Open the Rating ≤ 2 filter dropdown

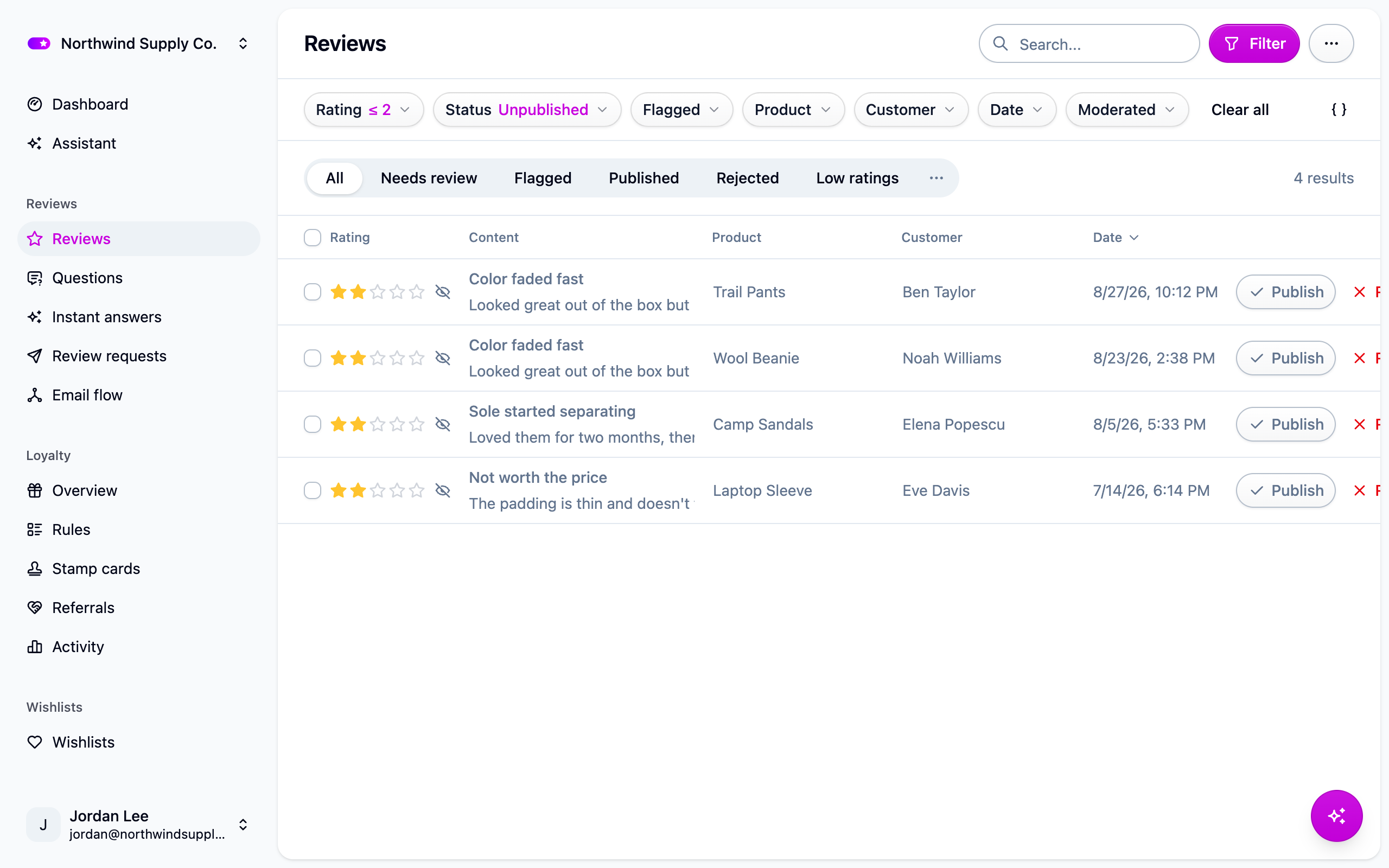click(364, 110)
